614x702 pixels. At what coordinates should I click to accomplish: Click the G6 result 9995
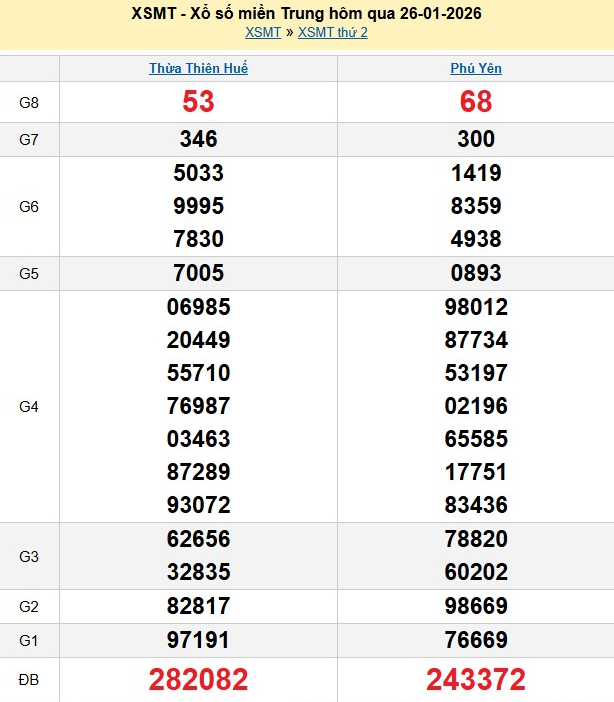[x=198, y=206]
